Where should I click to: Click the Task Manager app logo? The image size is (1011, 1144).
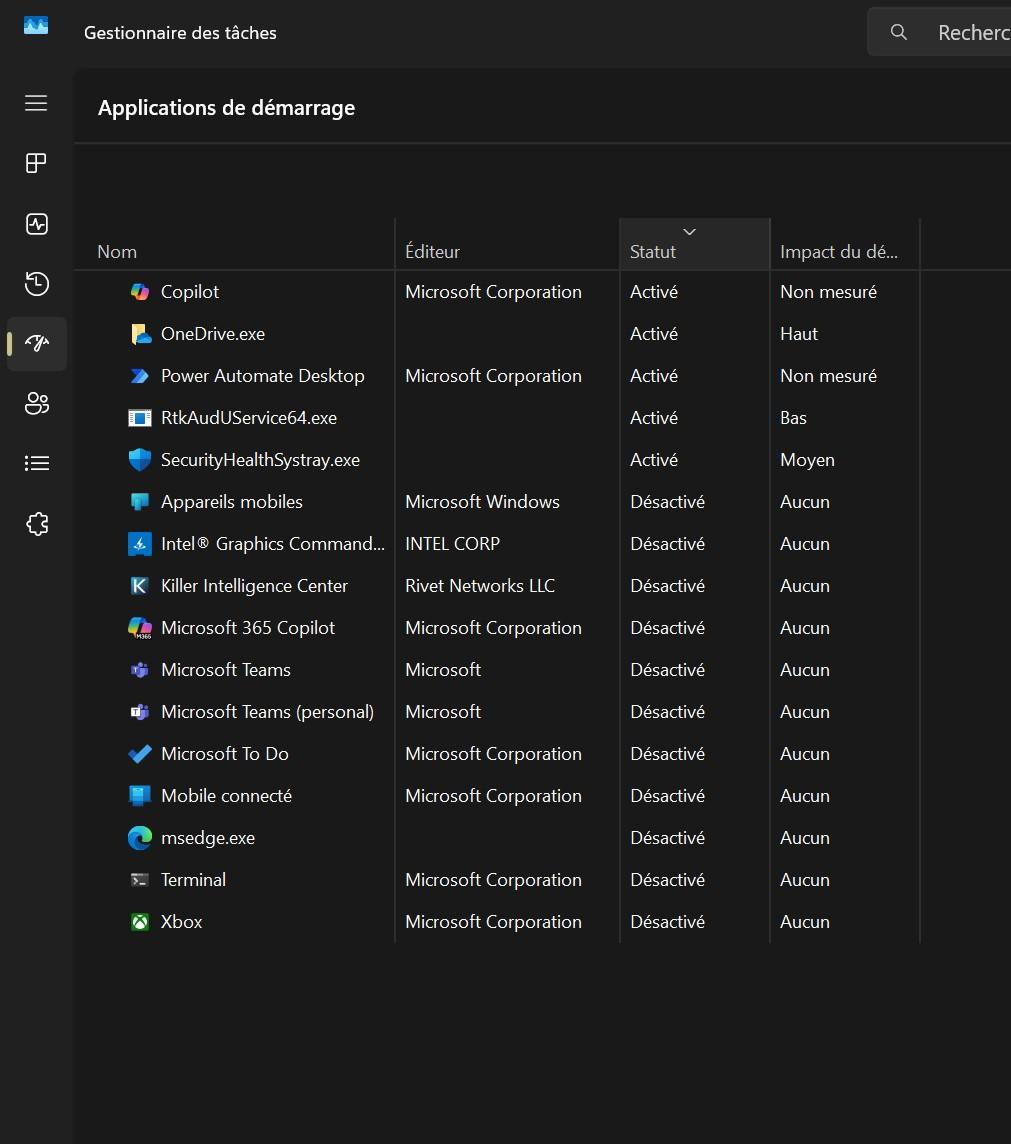tap(36, 26)
